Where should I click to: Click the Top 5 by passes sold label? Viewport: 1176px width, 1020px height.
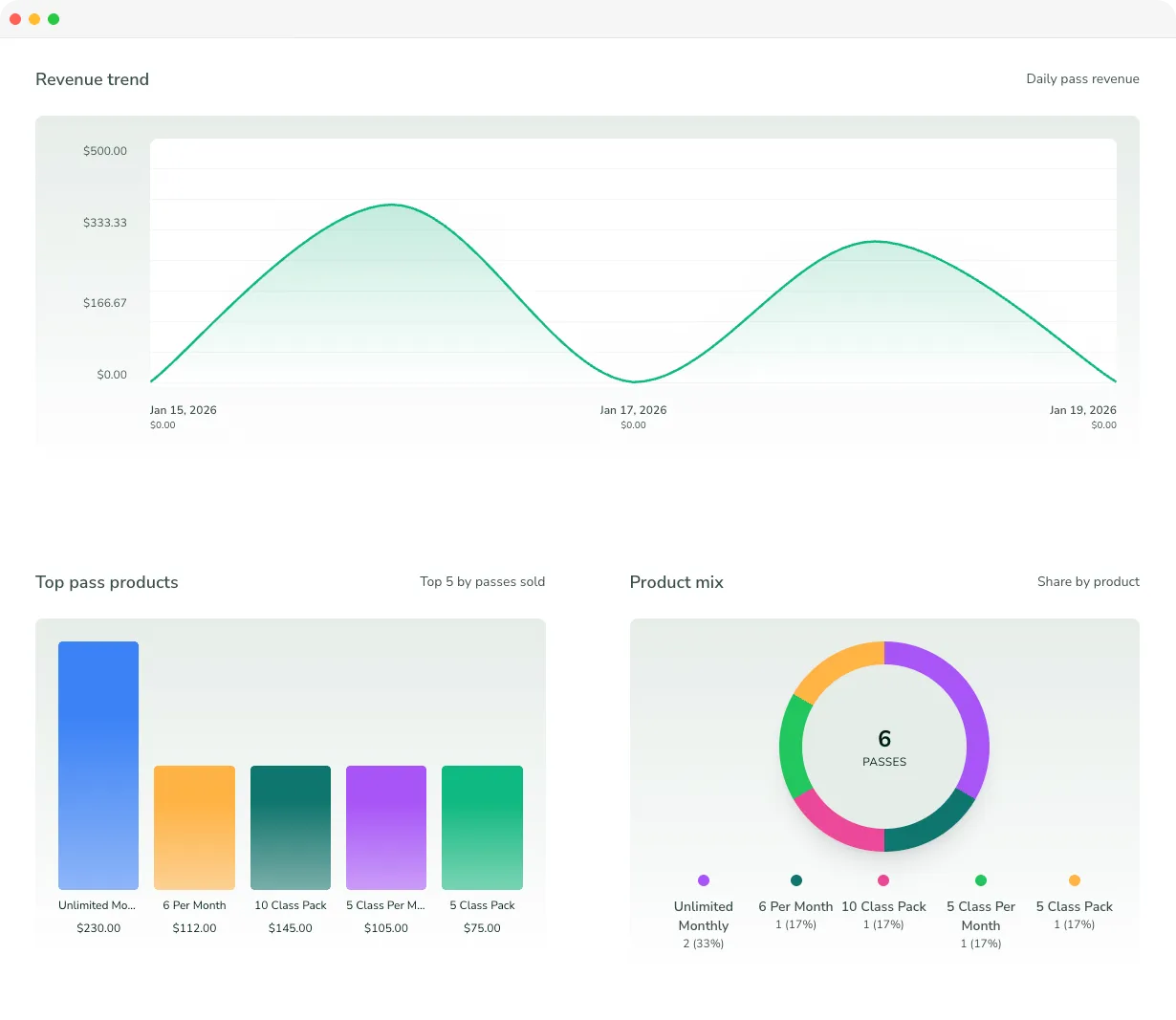coord(482,581)
